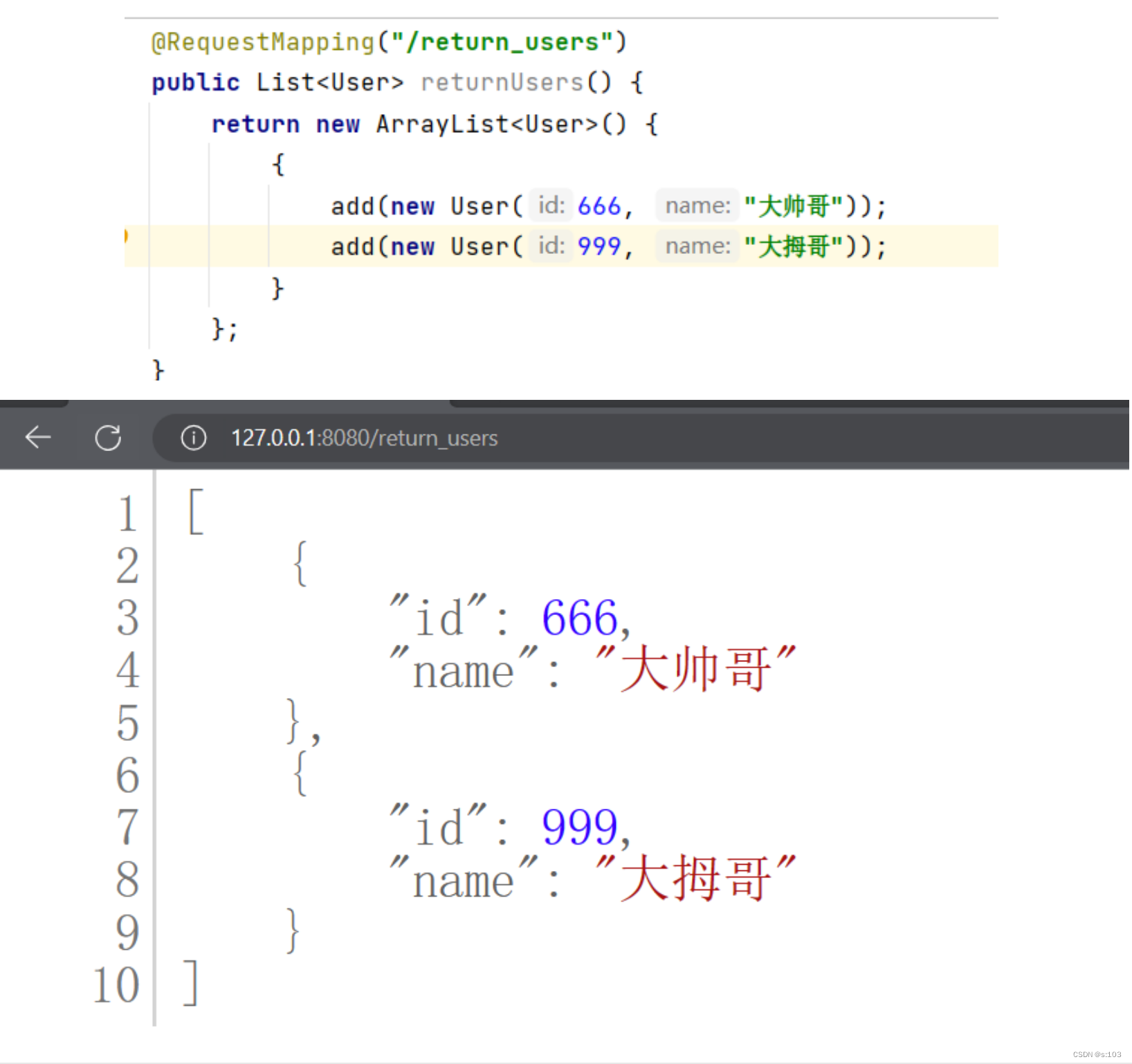Click the name: hint before "大帅哥"
1132x1064 pixels.
point(697,205)
